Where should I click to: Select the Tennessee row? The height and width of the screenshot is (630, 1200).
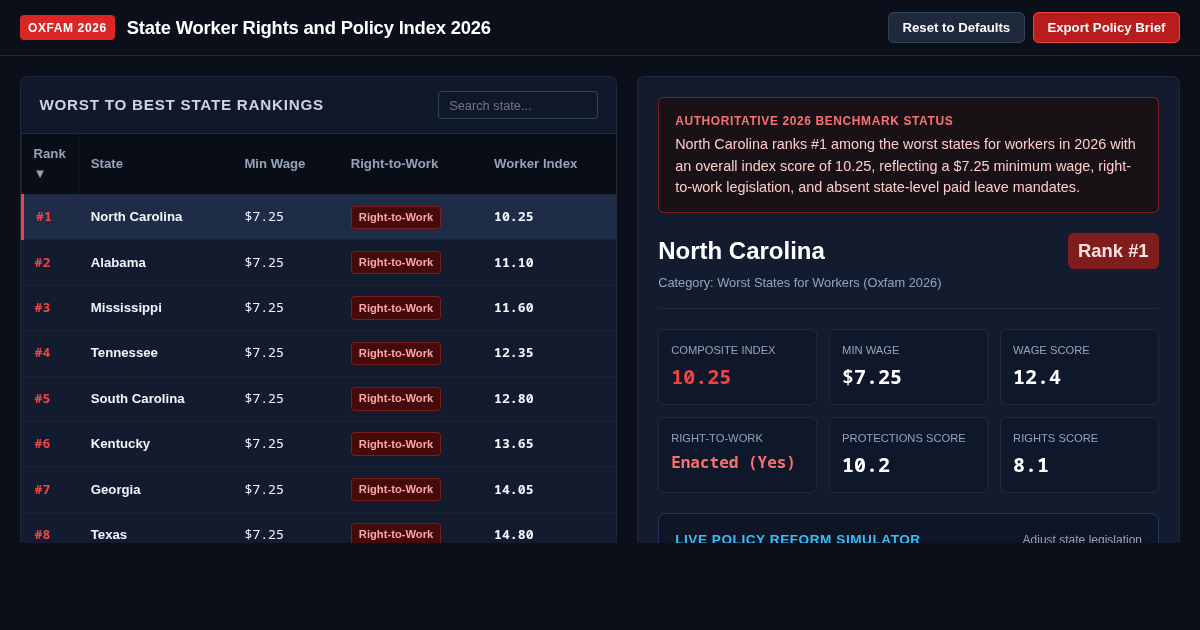coord(319,353)
